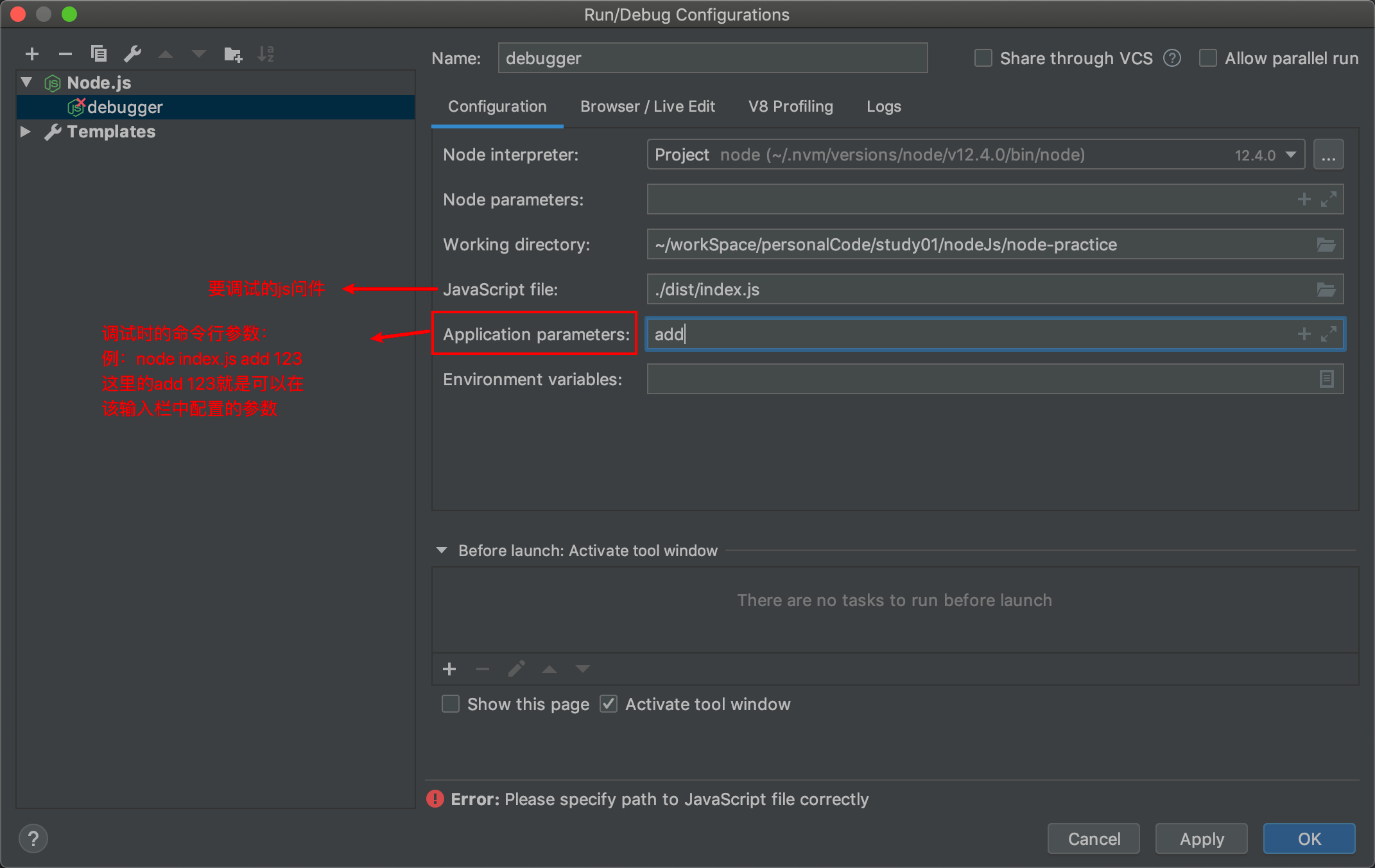The width and height of the screenshot is (1375, 868).
Task: Add a before launch task
Action: (449, 669)
